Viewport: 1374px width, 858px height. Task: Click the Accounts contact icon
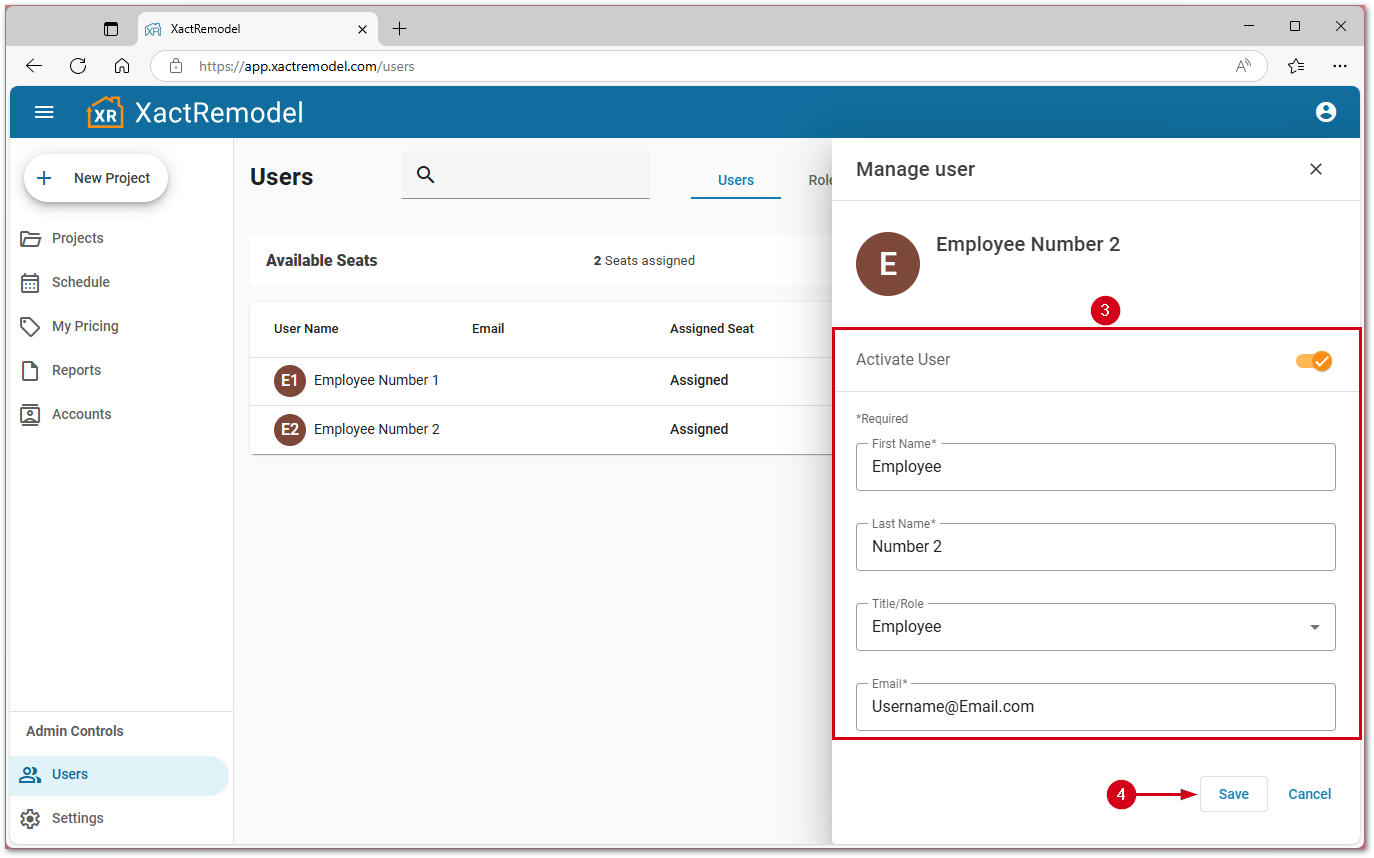[31, 414]
